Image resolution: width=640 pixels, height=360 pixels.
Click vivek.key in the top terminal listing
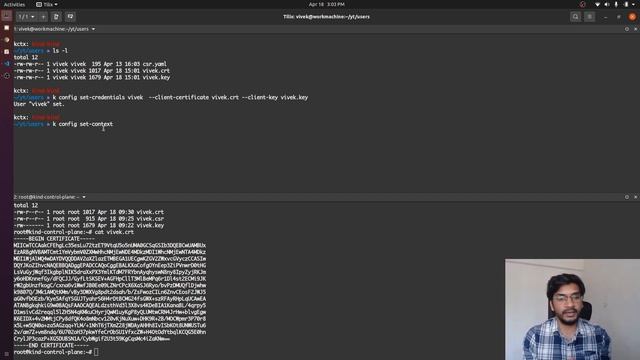click(x=156, y=78)
